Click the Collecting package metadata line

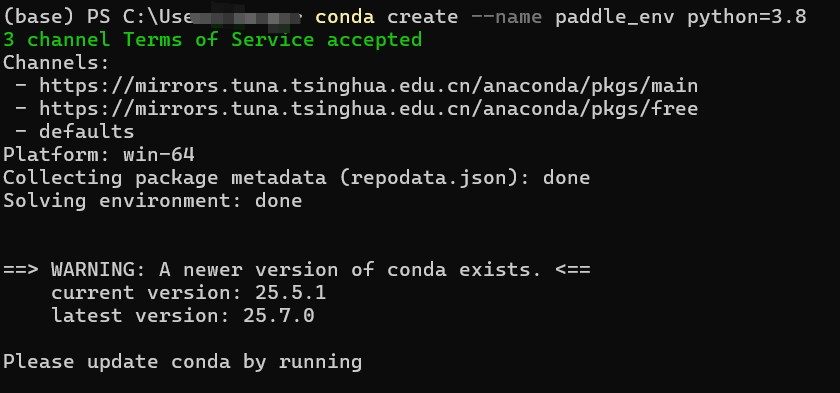tap(297, 178)
